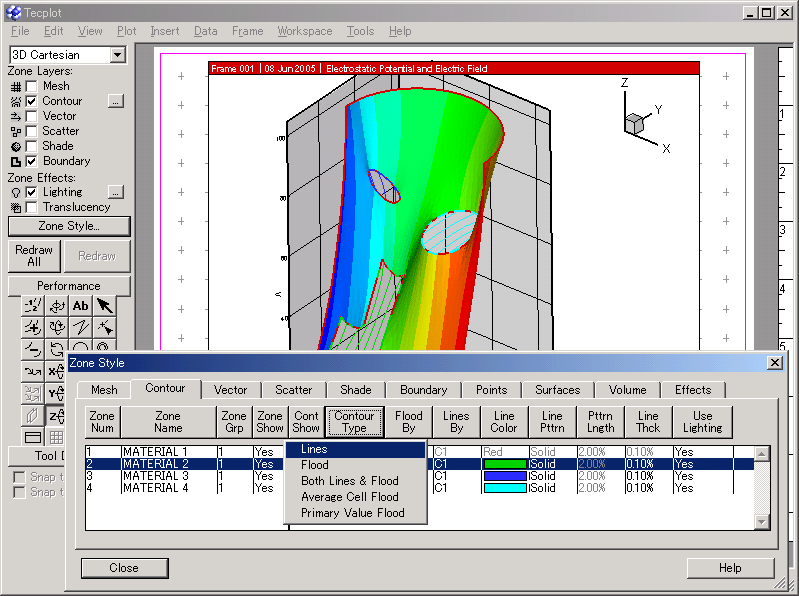
Task: Open the Use Lighting column dropdown
Action: 702,422
